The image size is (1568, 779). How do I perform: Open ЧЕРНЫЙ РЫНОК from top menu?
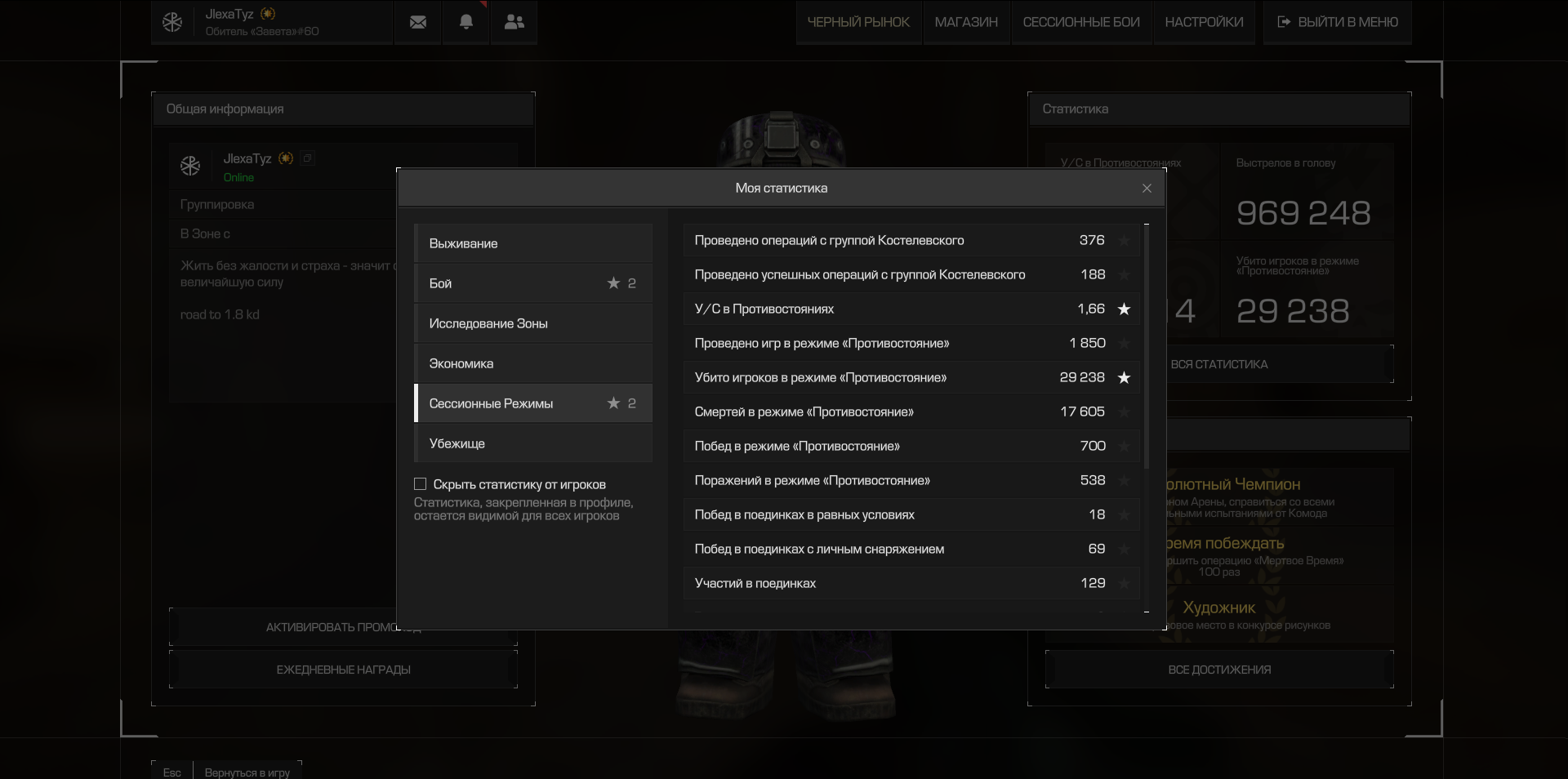pyautogui.click(x=858, y=22)
